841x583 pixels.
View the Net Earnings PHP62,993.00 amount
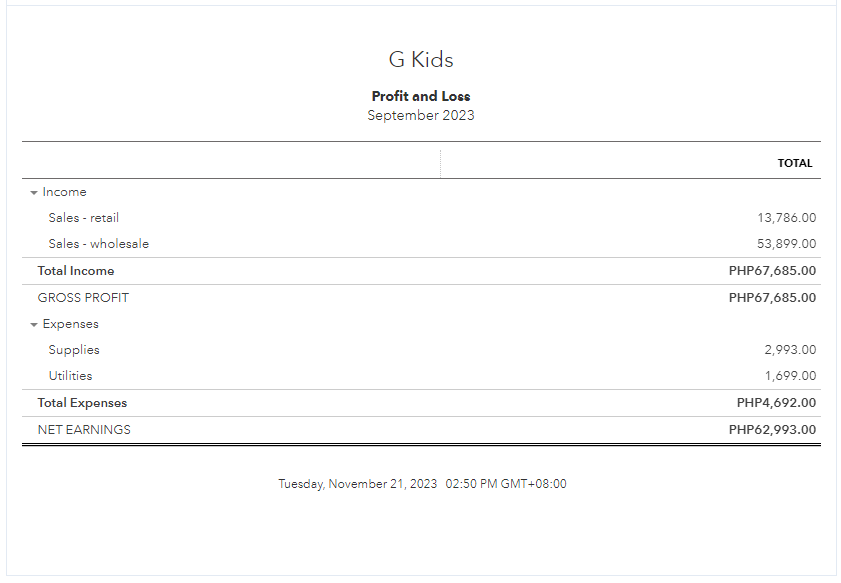[x=772, y=430]
